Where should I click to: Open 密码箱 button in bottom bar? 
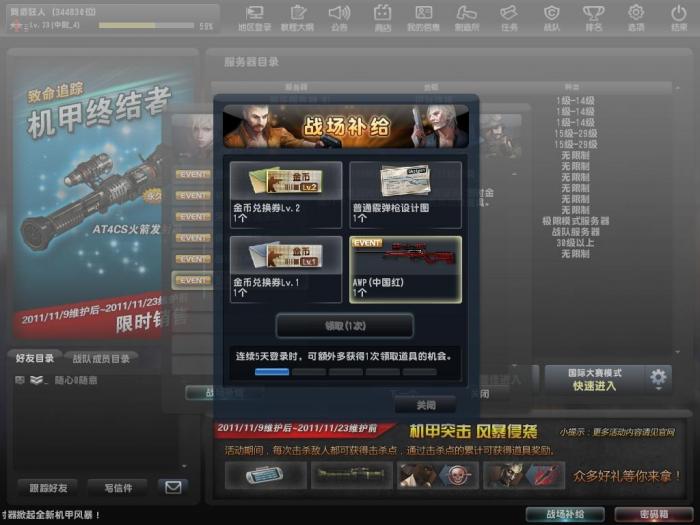coord(654,514)
